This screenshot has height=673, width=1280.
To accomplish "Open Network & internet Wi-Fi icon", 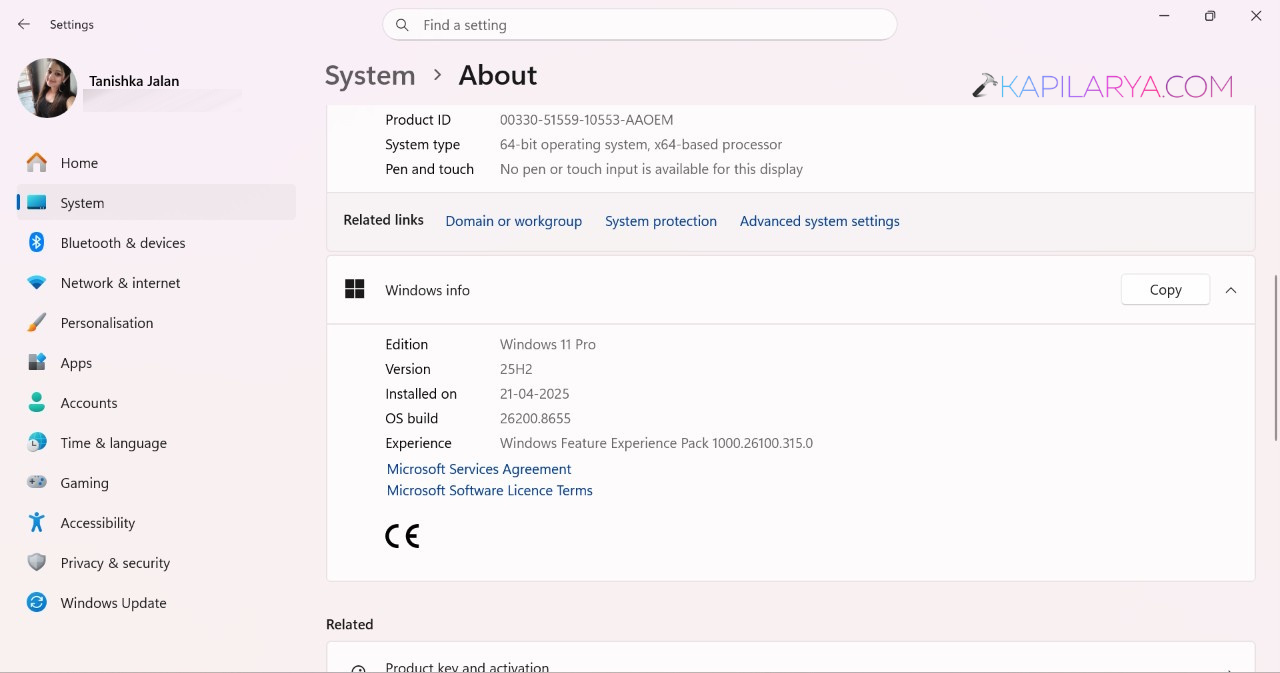I will 37,283.
